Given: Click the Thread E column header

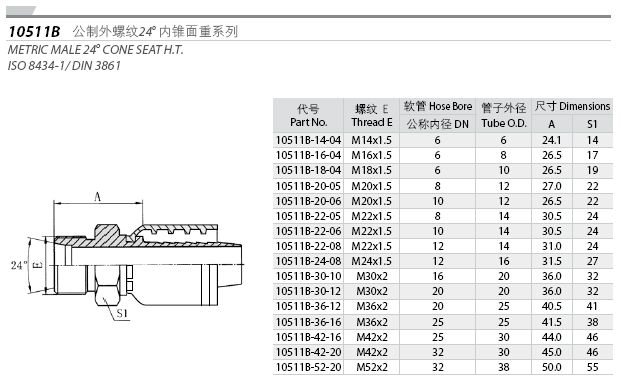Looking at the screenshot, I should coord(371,115).
